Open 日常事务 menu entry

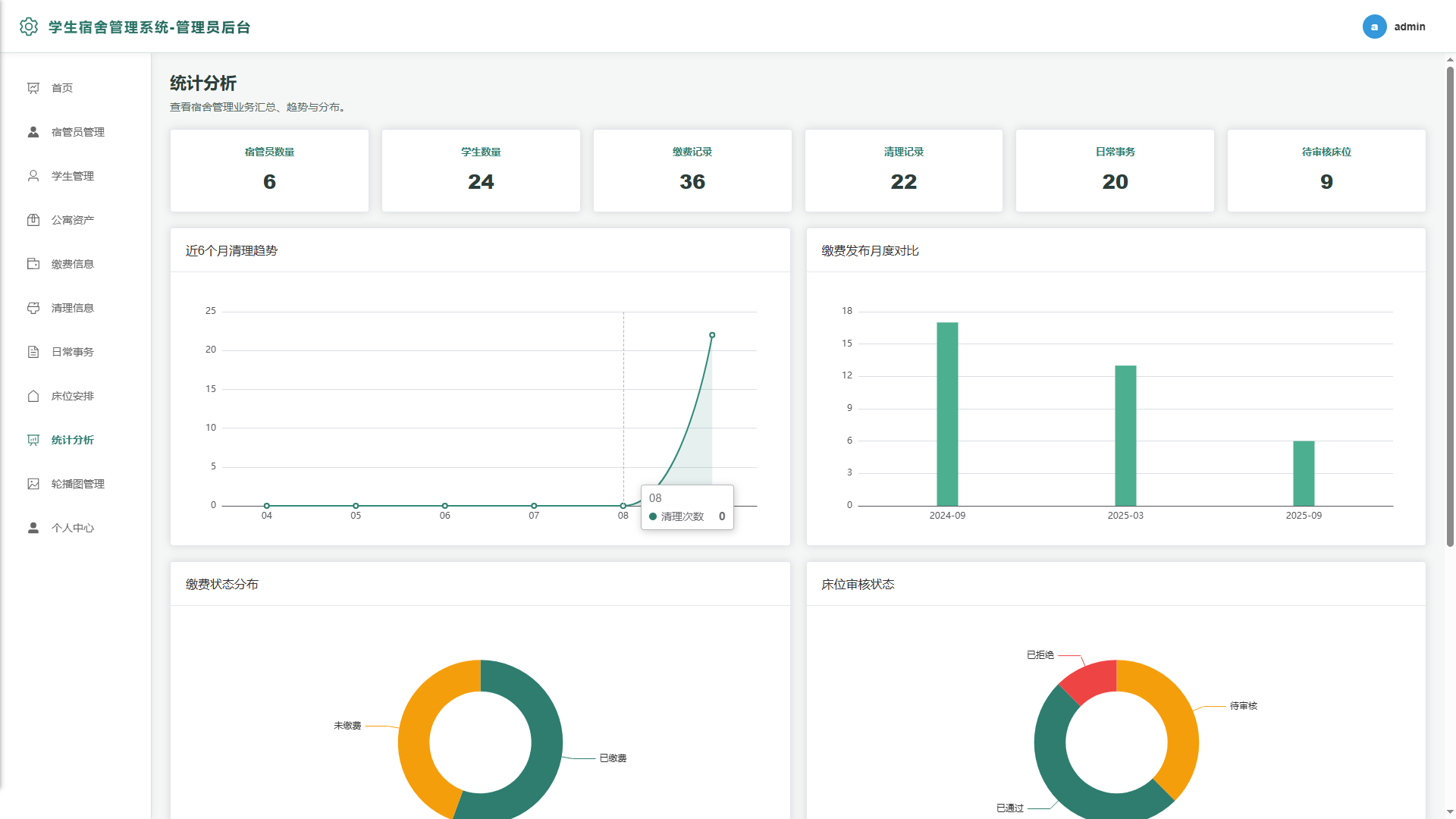pos(76,352)
